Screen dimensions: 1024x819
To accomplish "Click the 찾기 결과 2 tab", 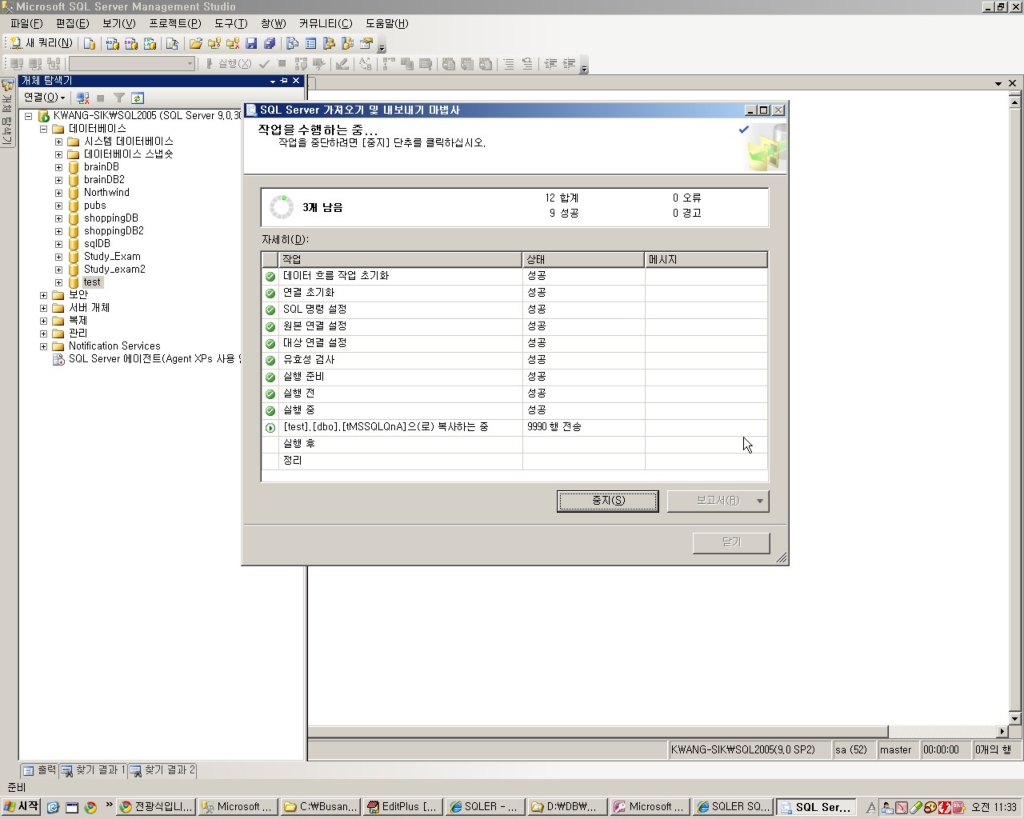I will 163,770.
